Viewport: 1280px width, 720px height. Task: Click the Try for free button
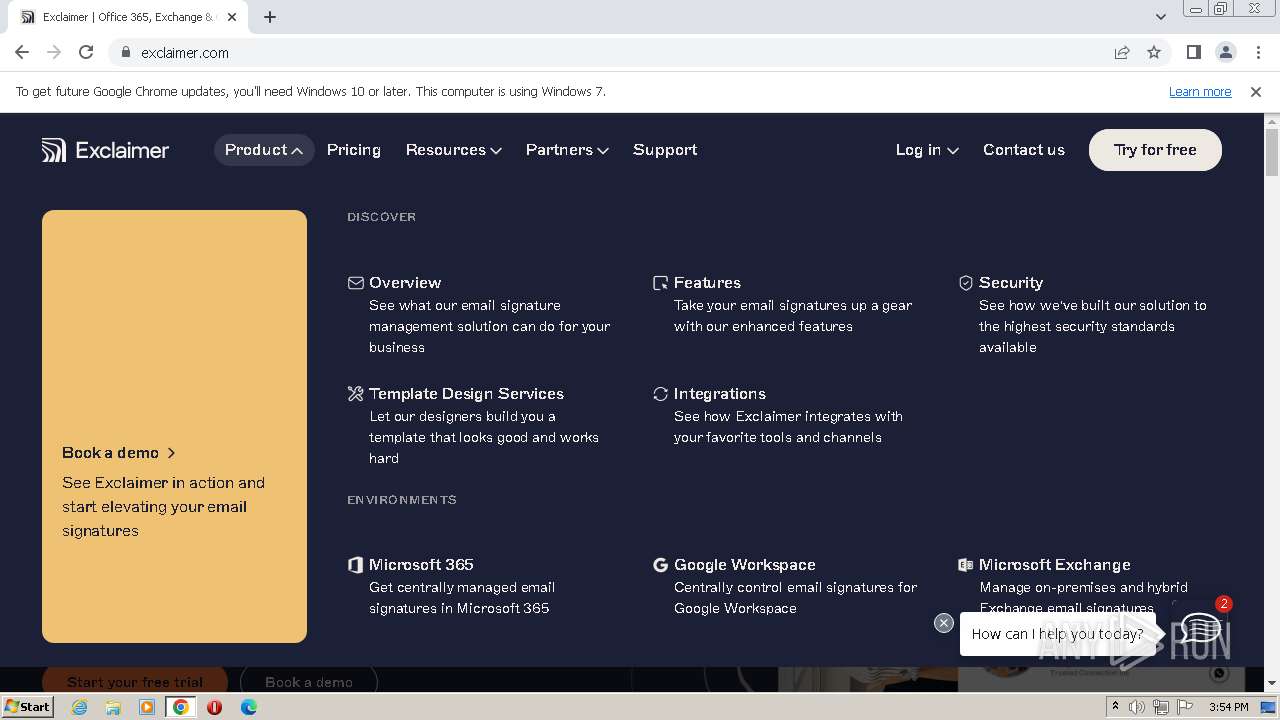tap(1155, 150)
